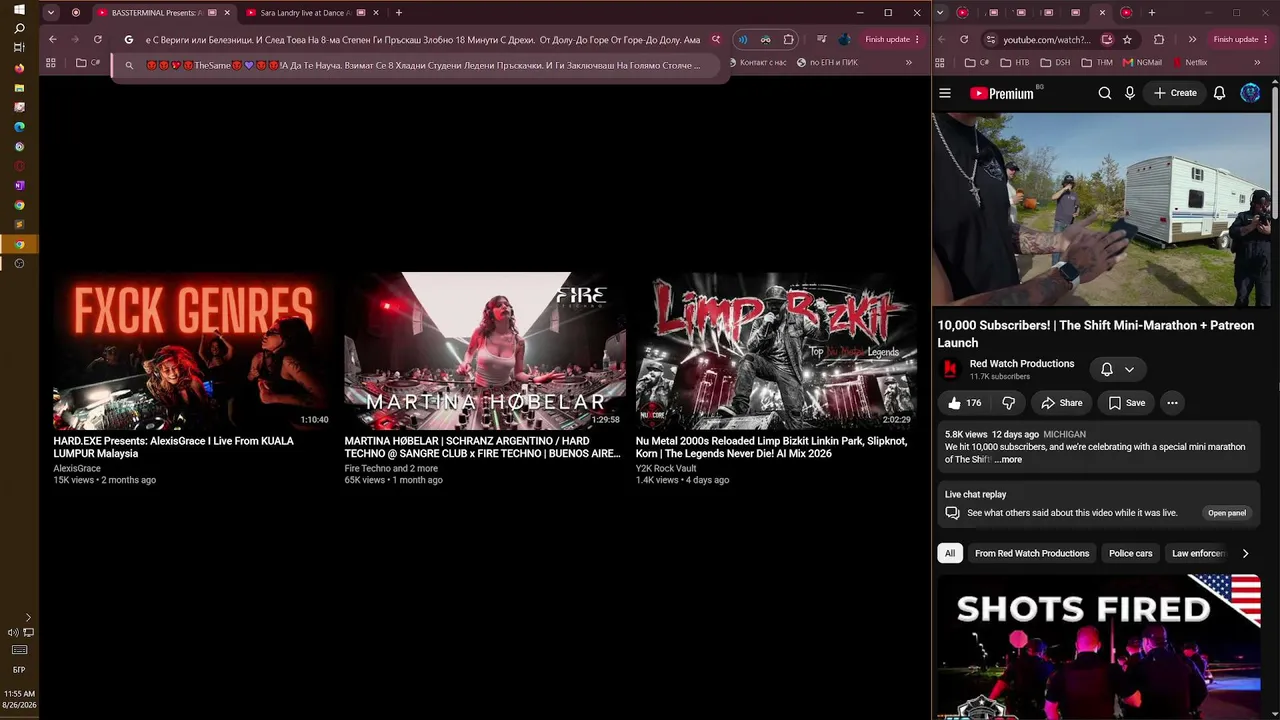1280x720 pixels.
Task: Open the Netflix bookmark
Action: 1189,63
